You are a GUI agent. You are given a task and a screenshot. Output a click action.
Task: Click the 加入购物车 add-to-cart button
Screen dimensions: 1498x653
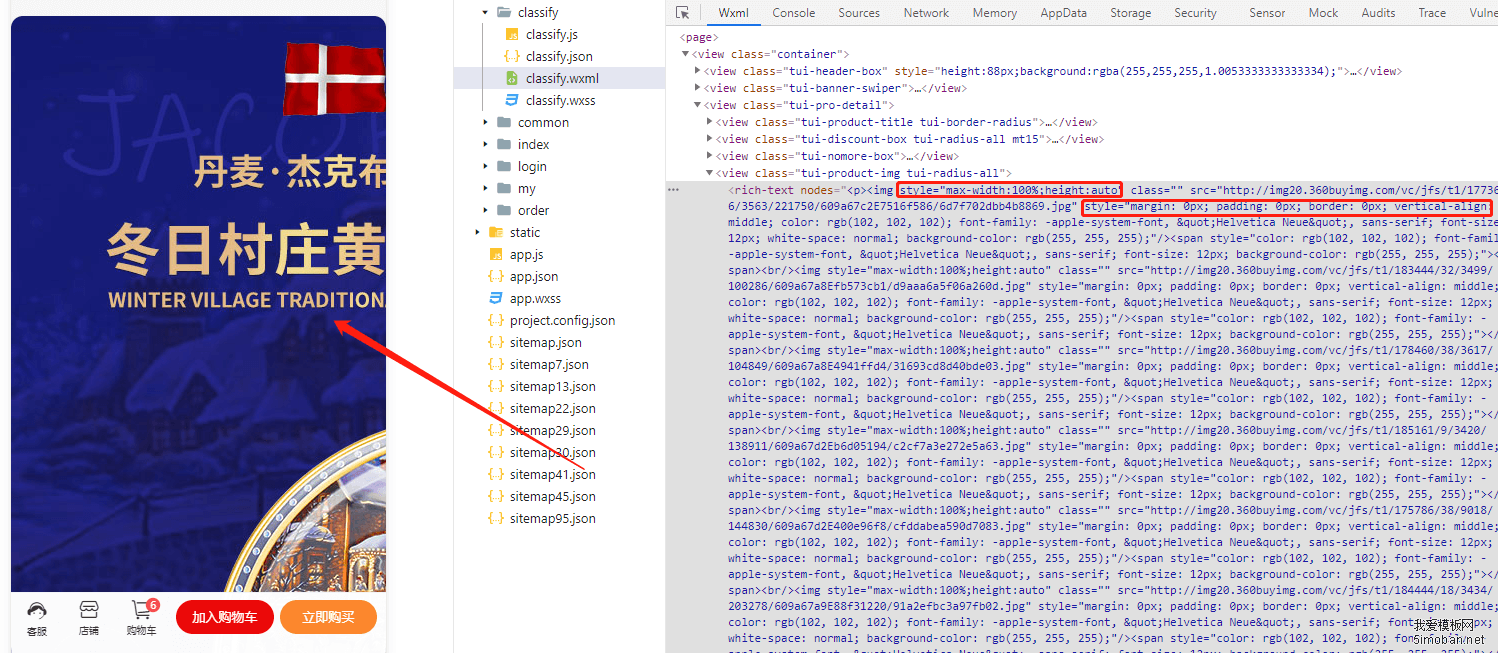(224, 617)
